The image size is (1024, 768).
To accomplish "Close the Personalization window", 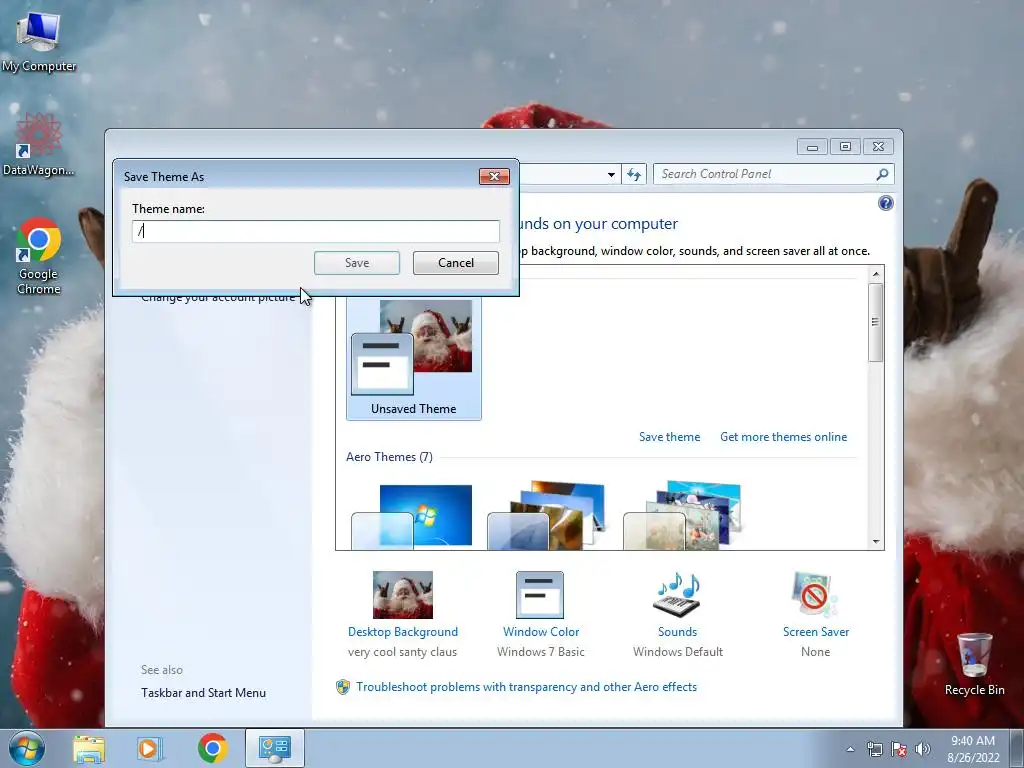I will (878, 147).
